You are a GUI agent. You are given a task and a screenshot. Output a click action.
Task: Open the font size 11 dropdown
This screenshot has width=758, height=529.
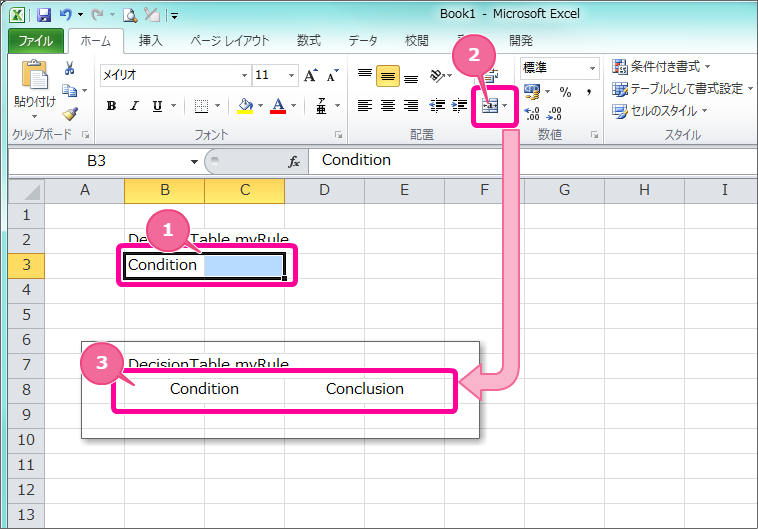pos(291,75)
